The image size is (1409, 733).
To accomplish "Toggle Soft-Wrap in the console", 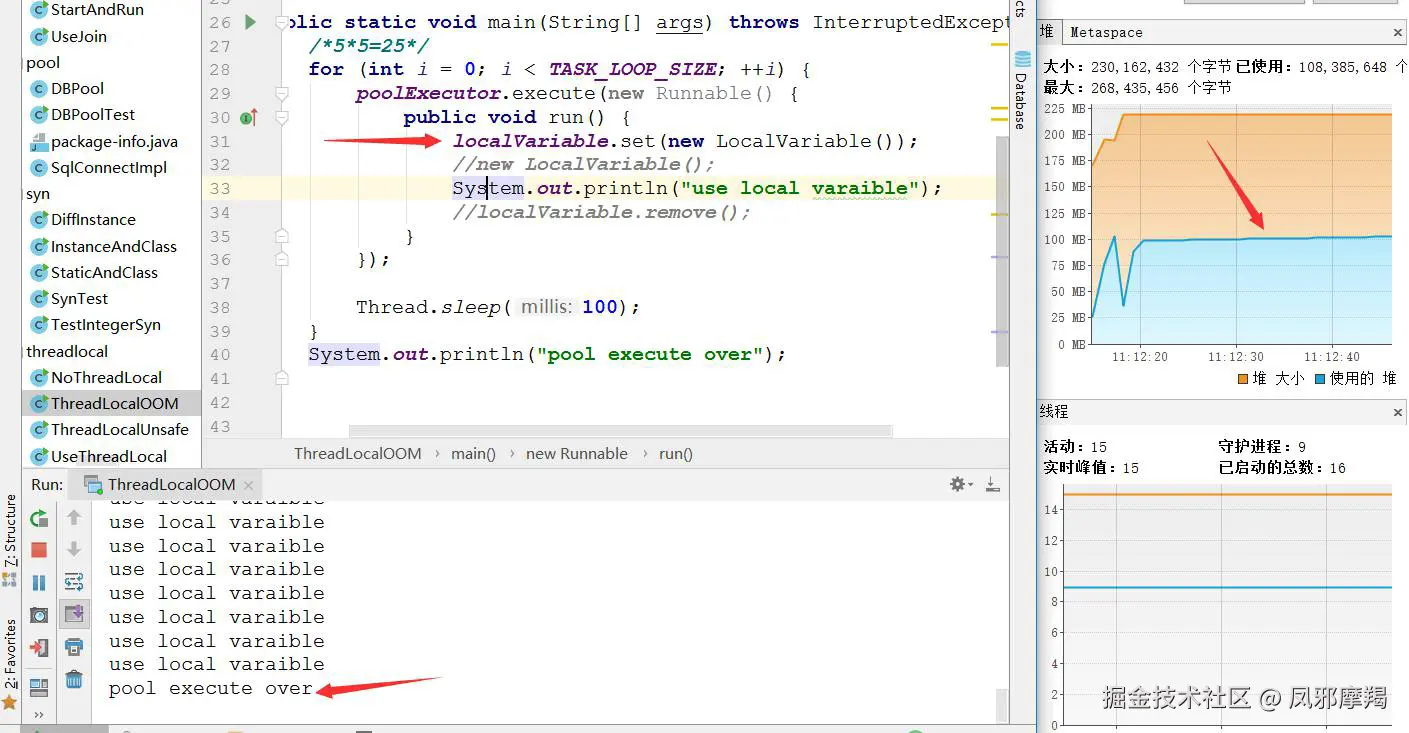I will 74,582.
